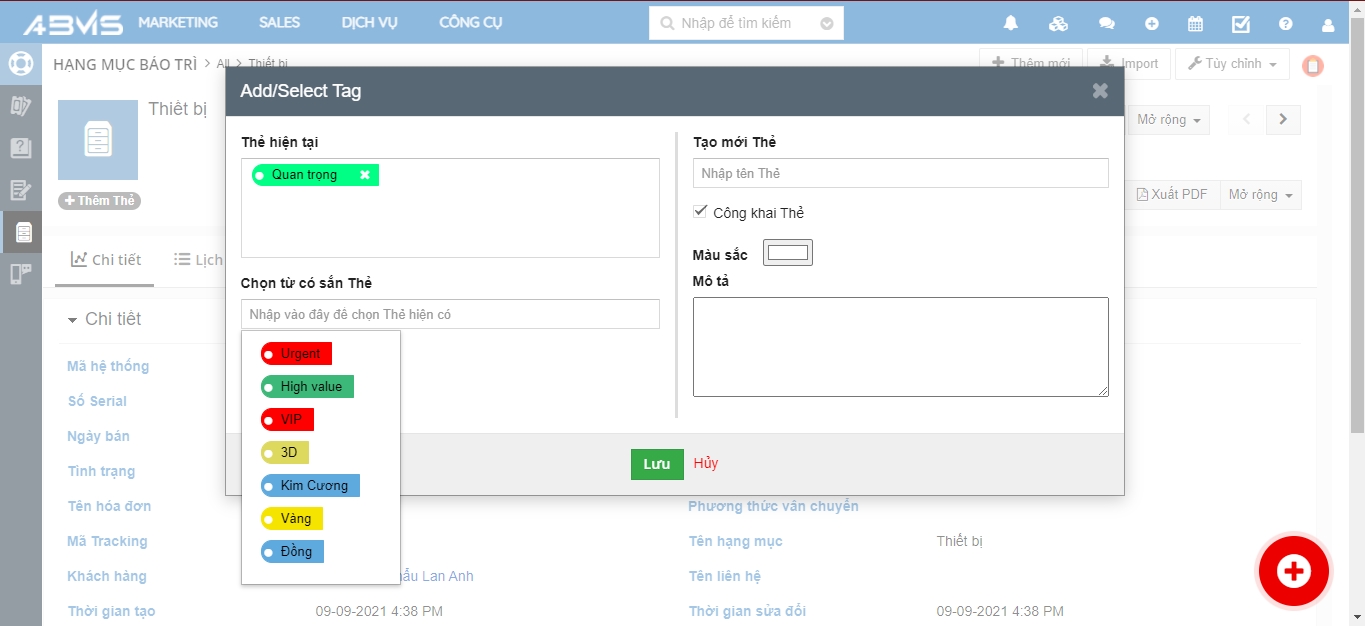
Task: Click the quick create plus icon
Action: pos(1152,23)
